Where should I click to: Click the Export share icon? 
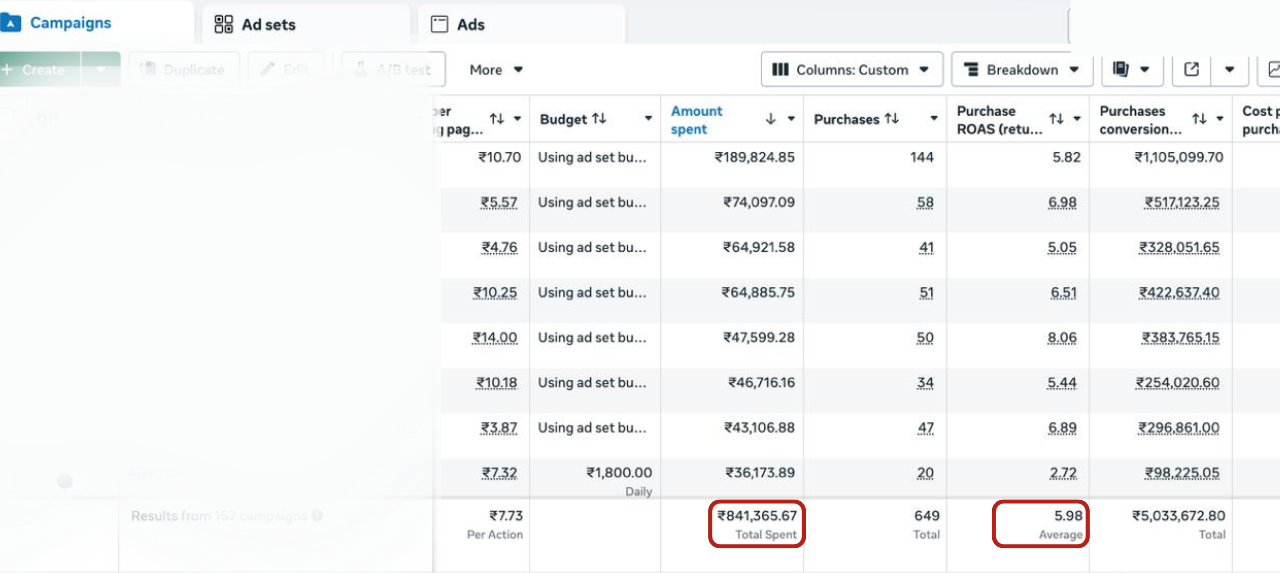coord(1191,70)
